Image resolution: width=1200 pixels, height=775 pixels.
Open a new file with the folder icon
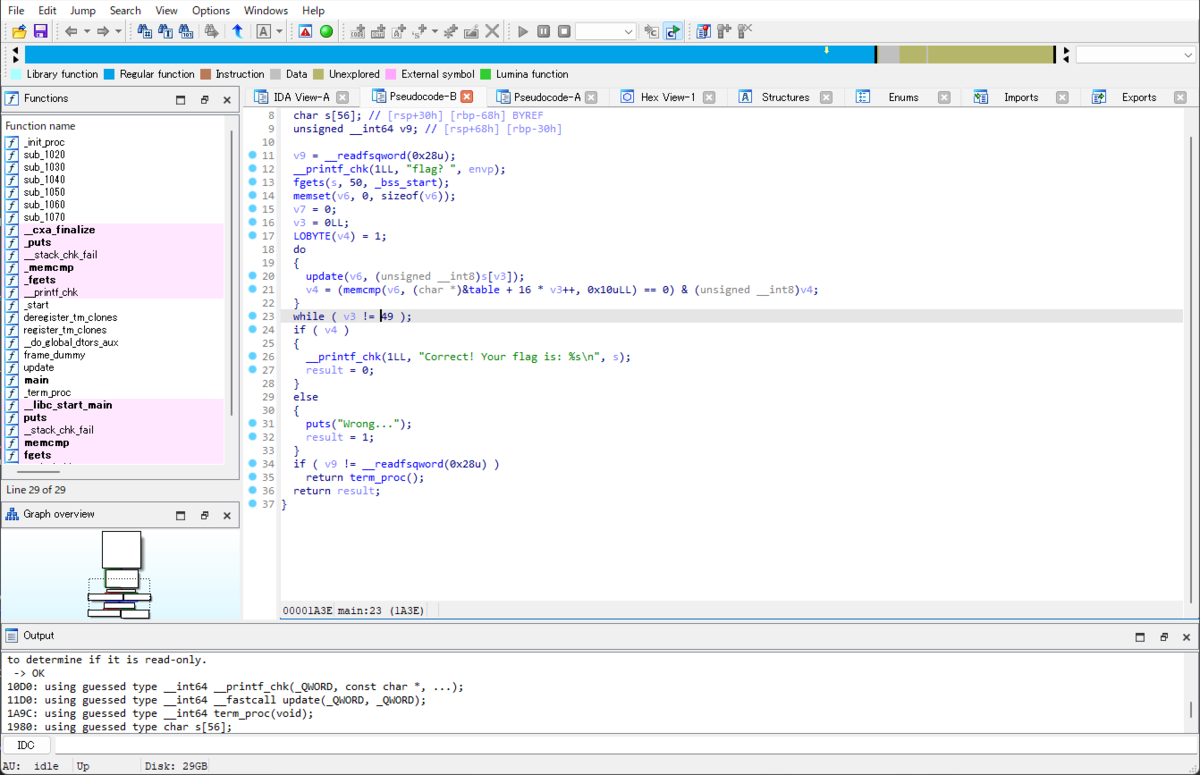pos(18,31)
